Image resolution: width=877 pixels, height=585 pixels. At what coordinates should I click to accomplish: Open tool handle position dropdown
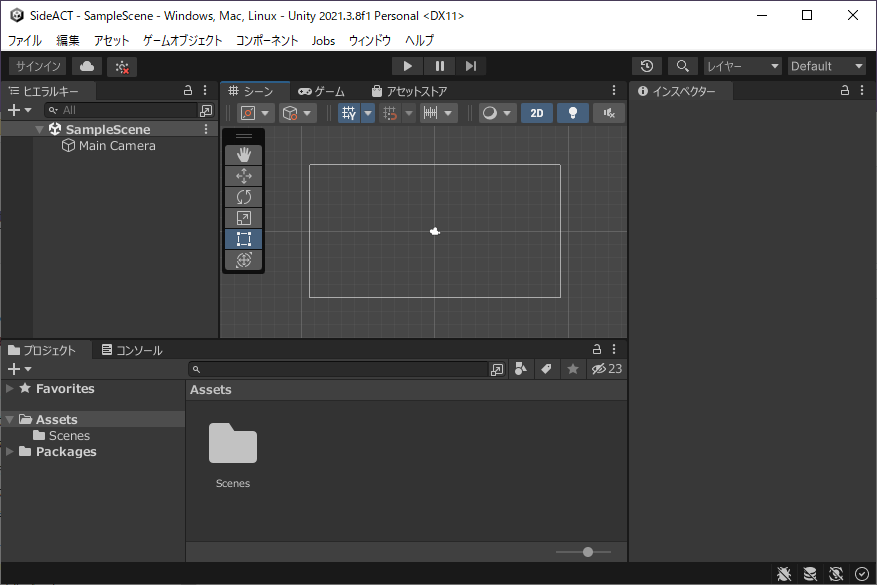point(254,113)
